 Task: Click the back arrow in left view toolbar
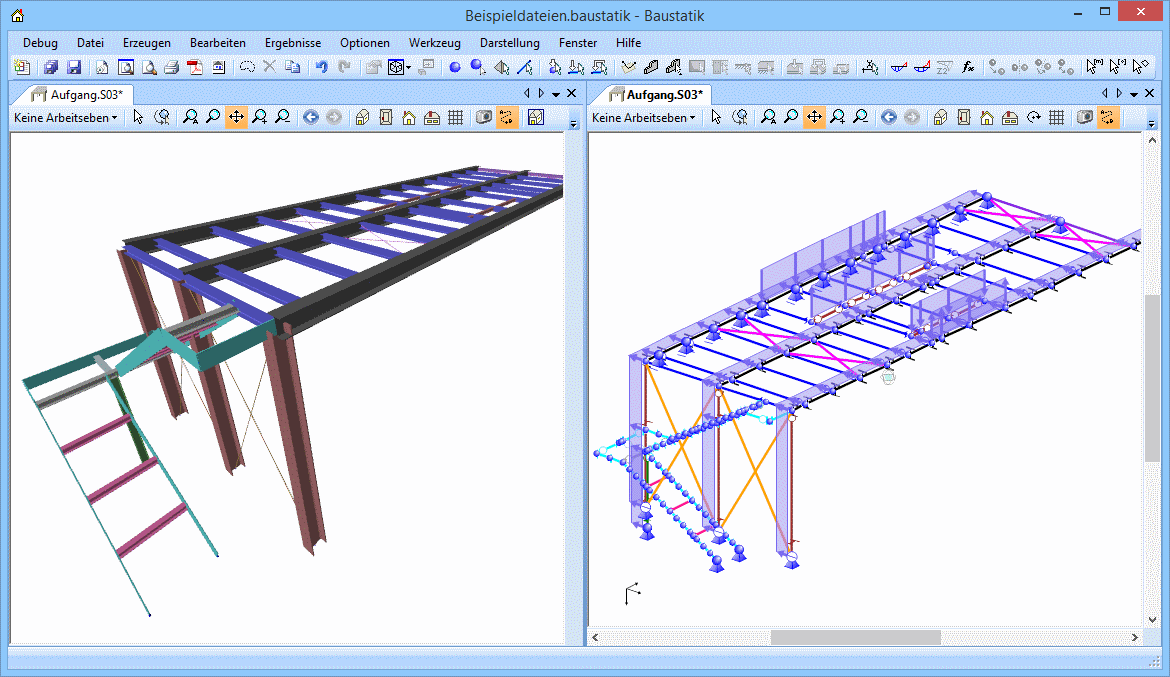tap(310, 118)
